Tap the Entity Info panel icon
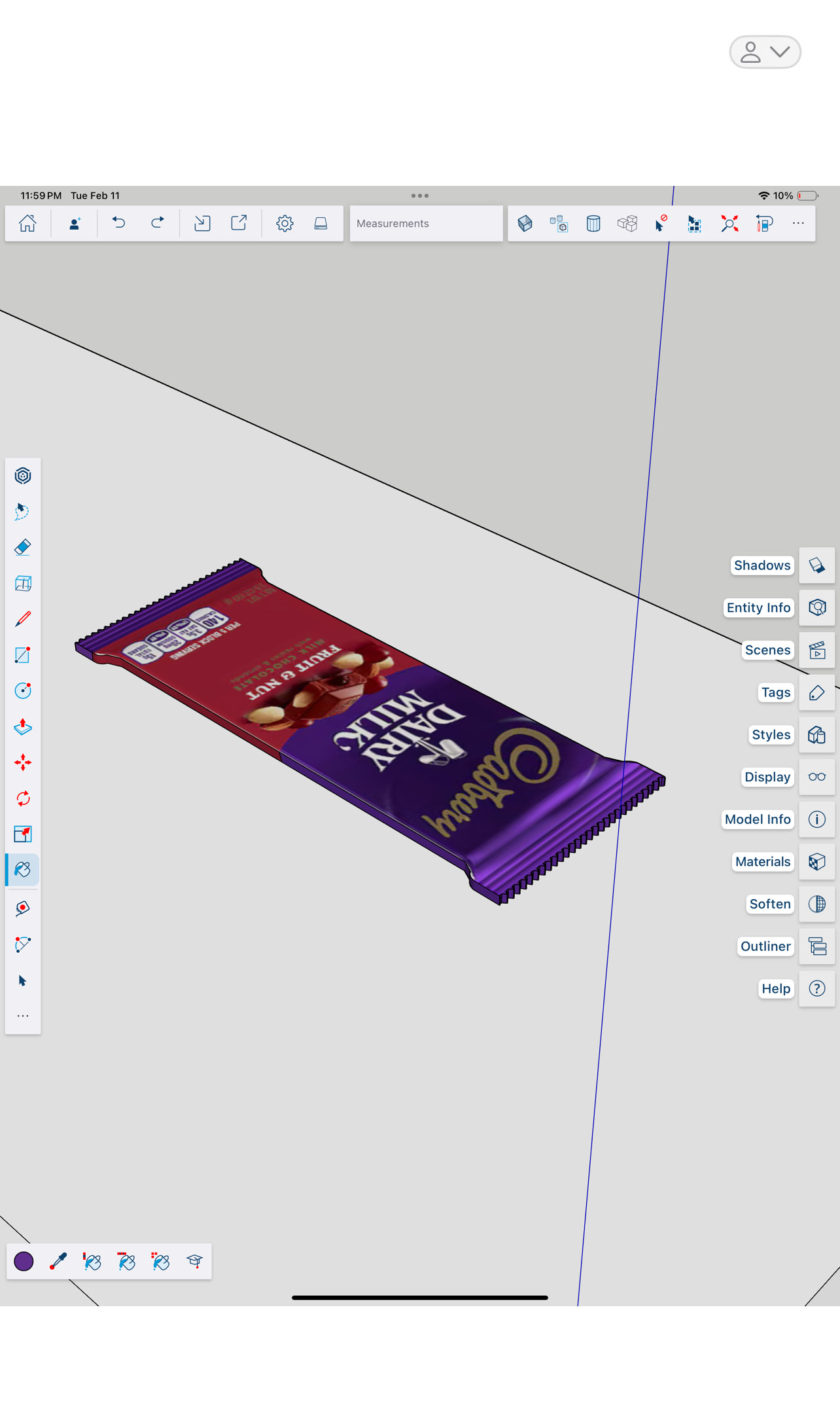840x1409 pixels. pos(817,608)
